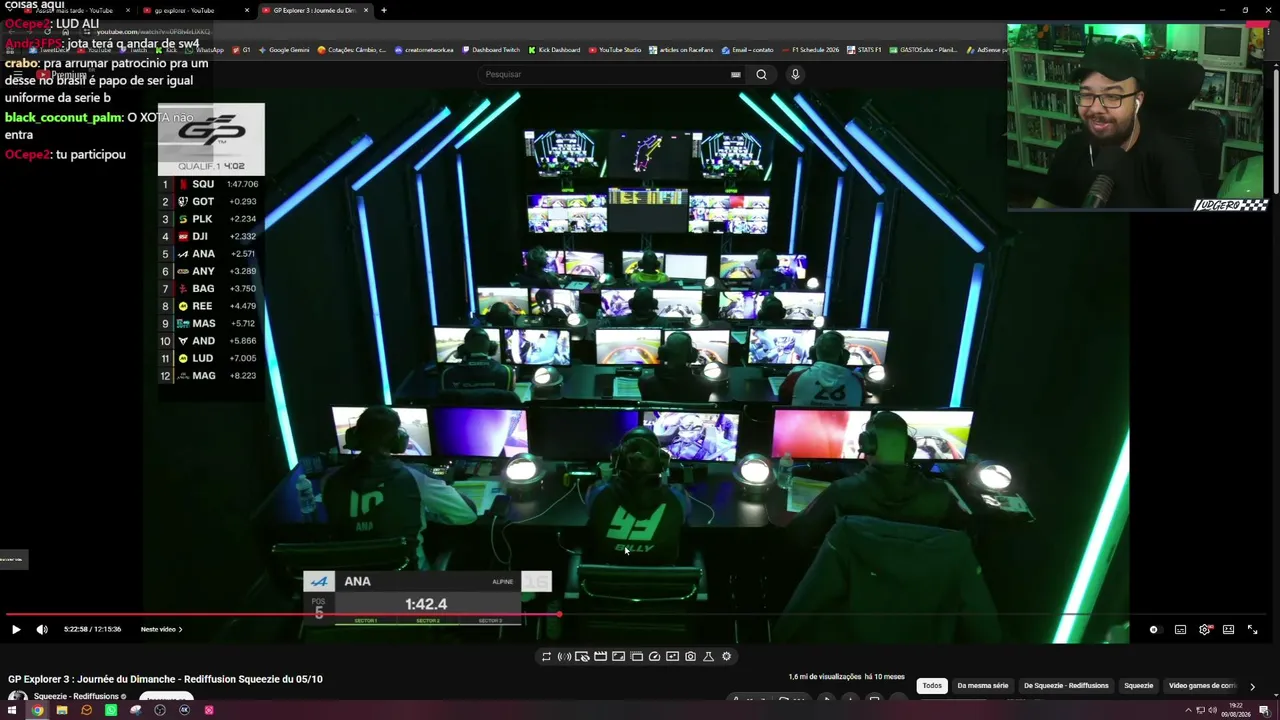The image size is (1280, 720).
Task: Click the loop/repeat icon in enhancer toolbar
Action: [x=546, y=656]
